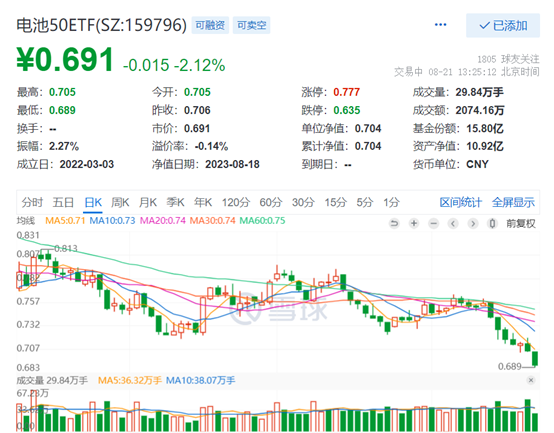
Task: Click the chart reset (undo arrow) icon
Action: [x=394, y=223]
